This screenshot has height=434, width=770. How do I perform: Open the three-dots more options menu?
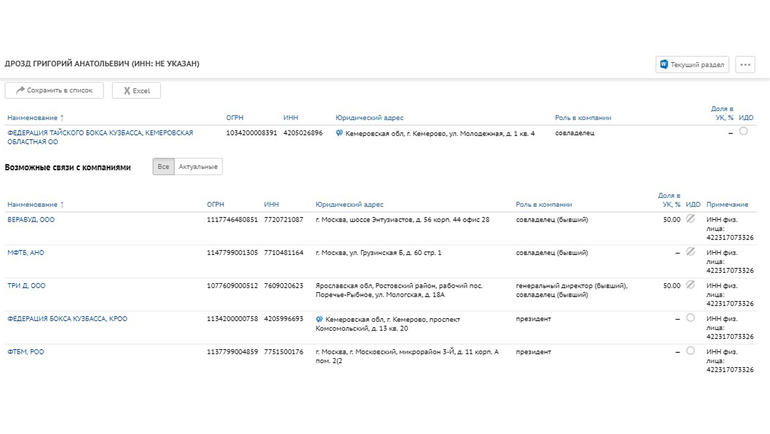point(744,65)
